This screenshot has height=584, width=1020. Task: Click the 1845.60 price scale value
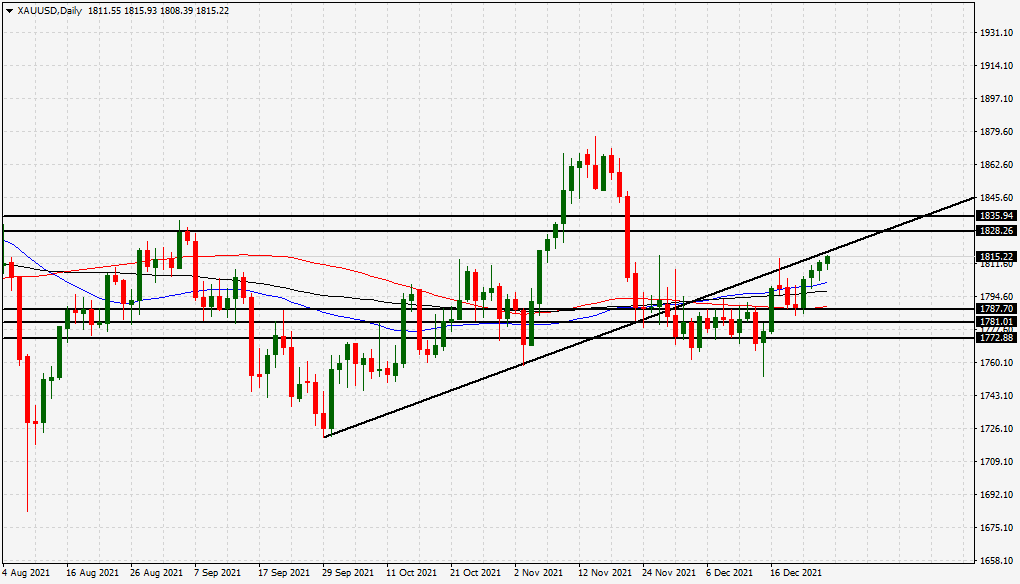coord(997,198)
